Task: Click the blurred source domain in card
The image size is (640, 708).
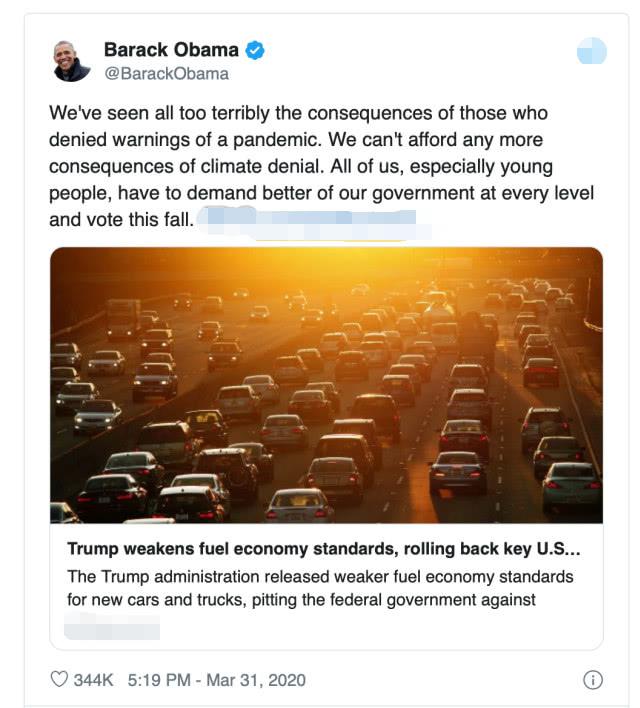Action: tap(111, 629)
